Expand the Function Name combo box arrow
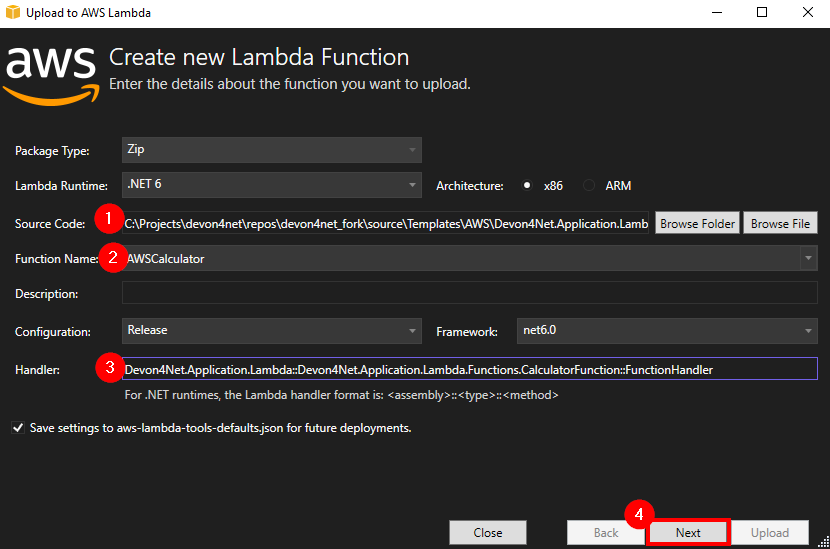 (808, 258)
